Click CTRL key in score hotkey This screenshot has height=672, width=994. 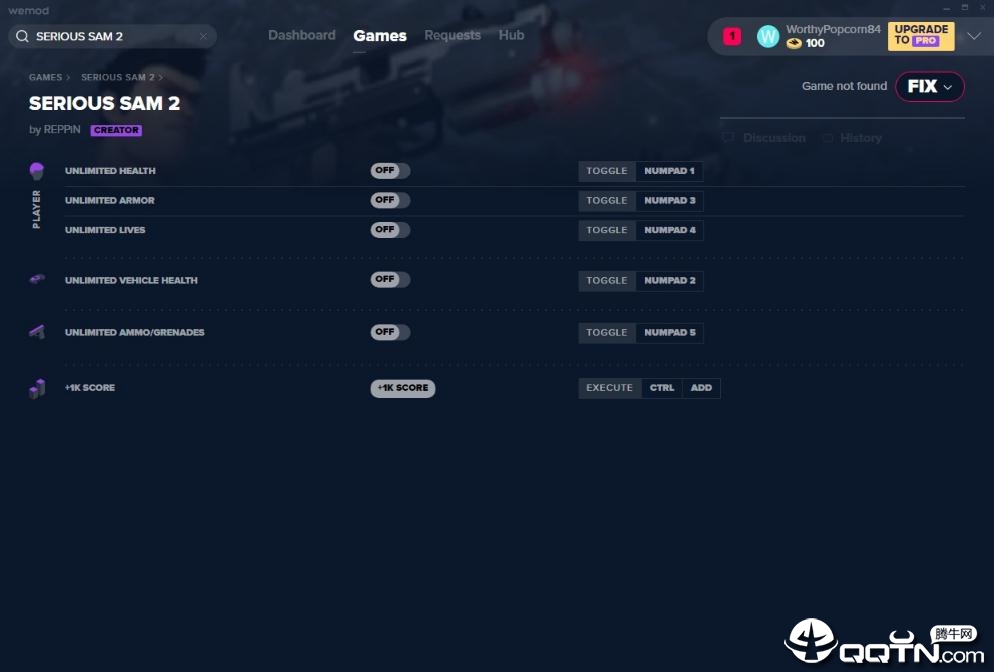(662, 388)
